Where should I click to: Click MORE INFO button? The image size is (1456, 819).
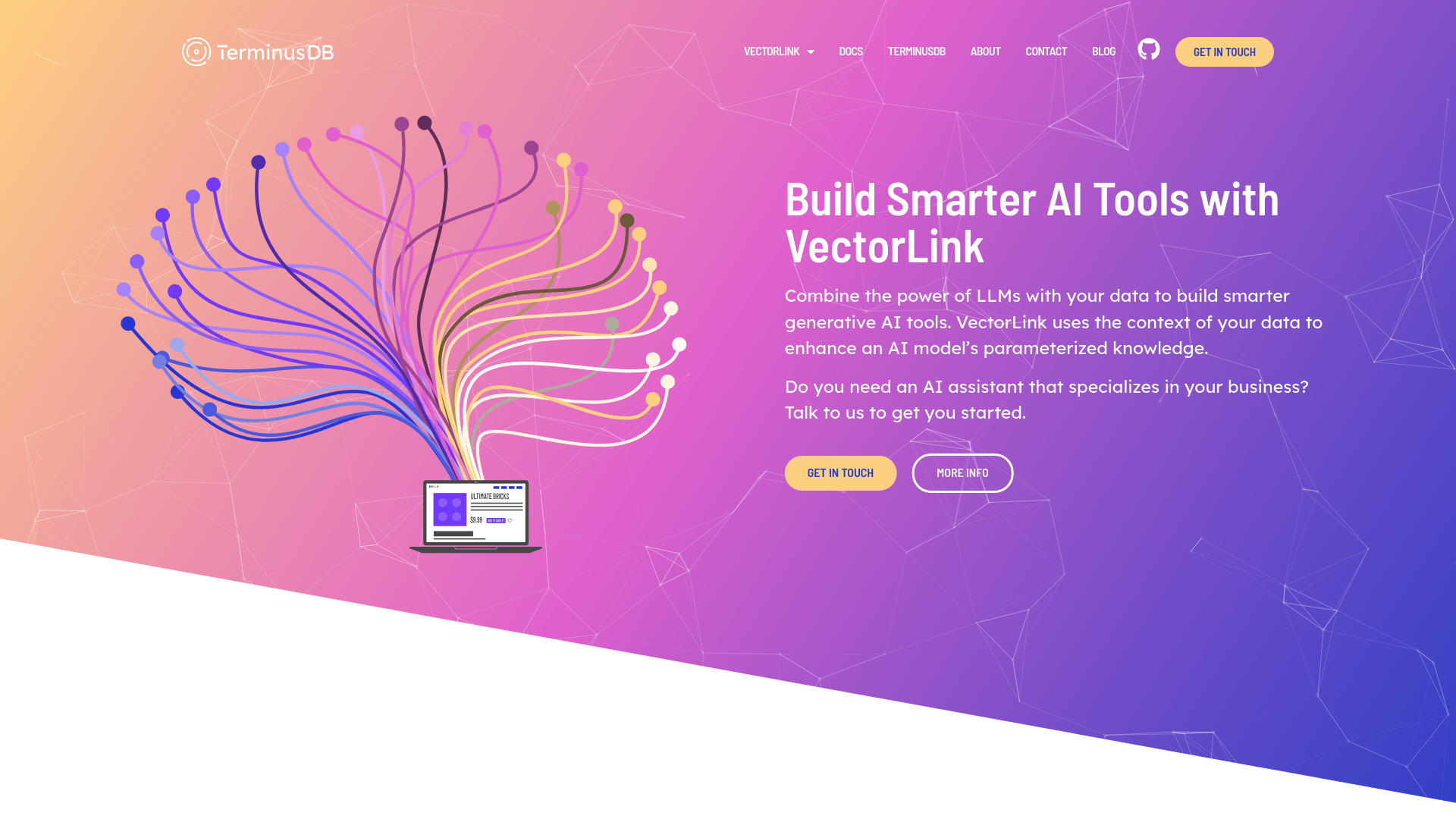tap(962, 472)
